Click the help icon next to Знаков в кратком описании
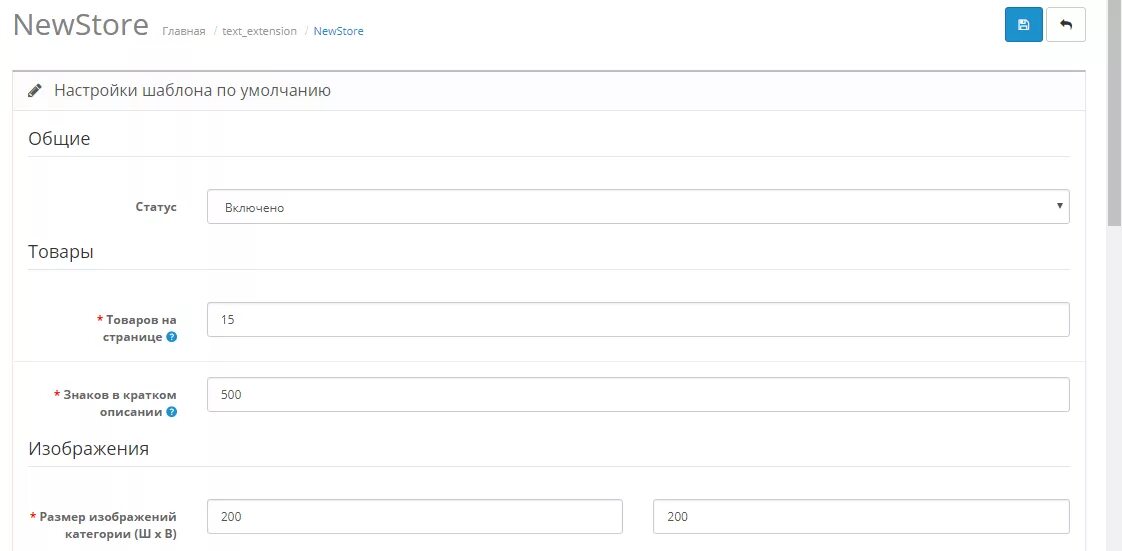This screenshot has height=551, width=1122. pos(172,412)
